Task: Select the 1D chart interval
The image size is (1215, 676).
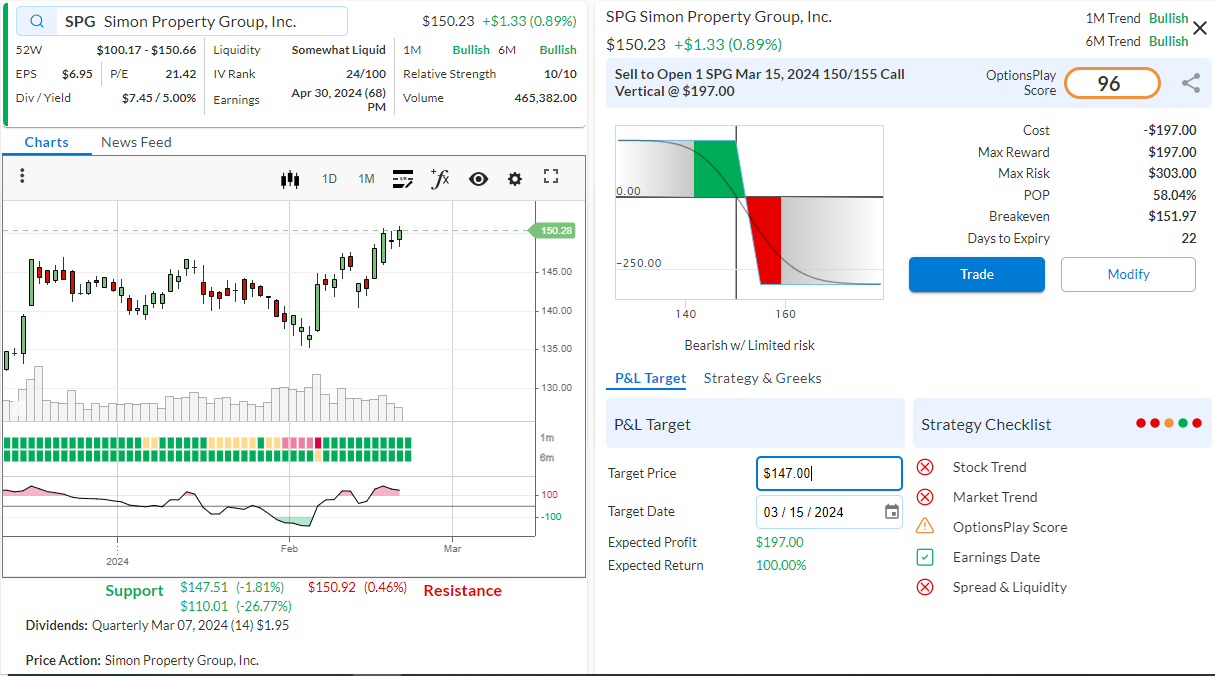Action: coord(329,179)
